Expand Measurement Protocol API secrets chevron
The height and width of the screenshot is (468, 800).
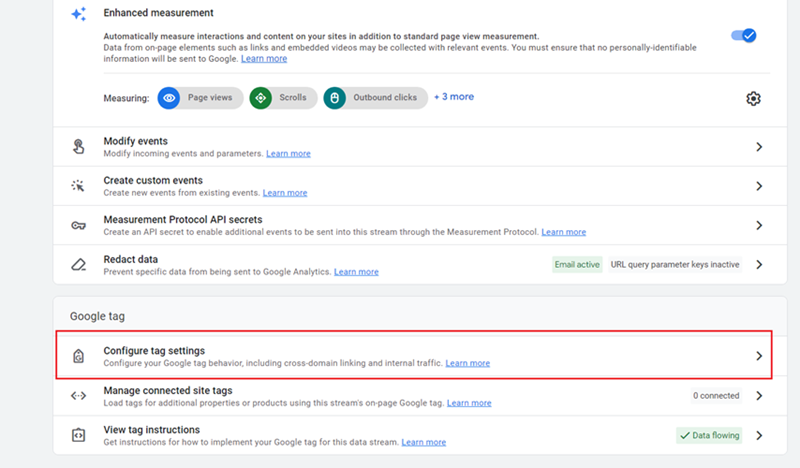759,226
